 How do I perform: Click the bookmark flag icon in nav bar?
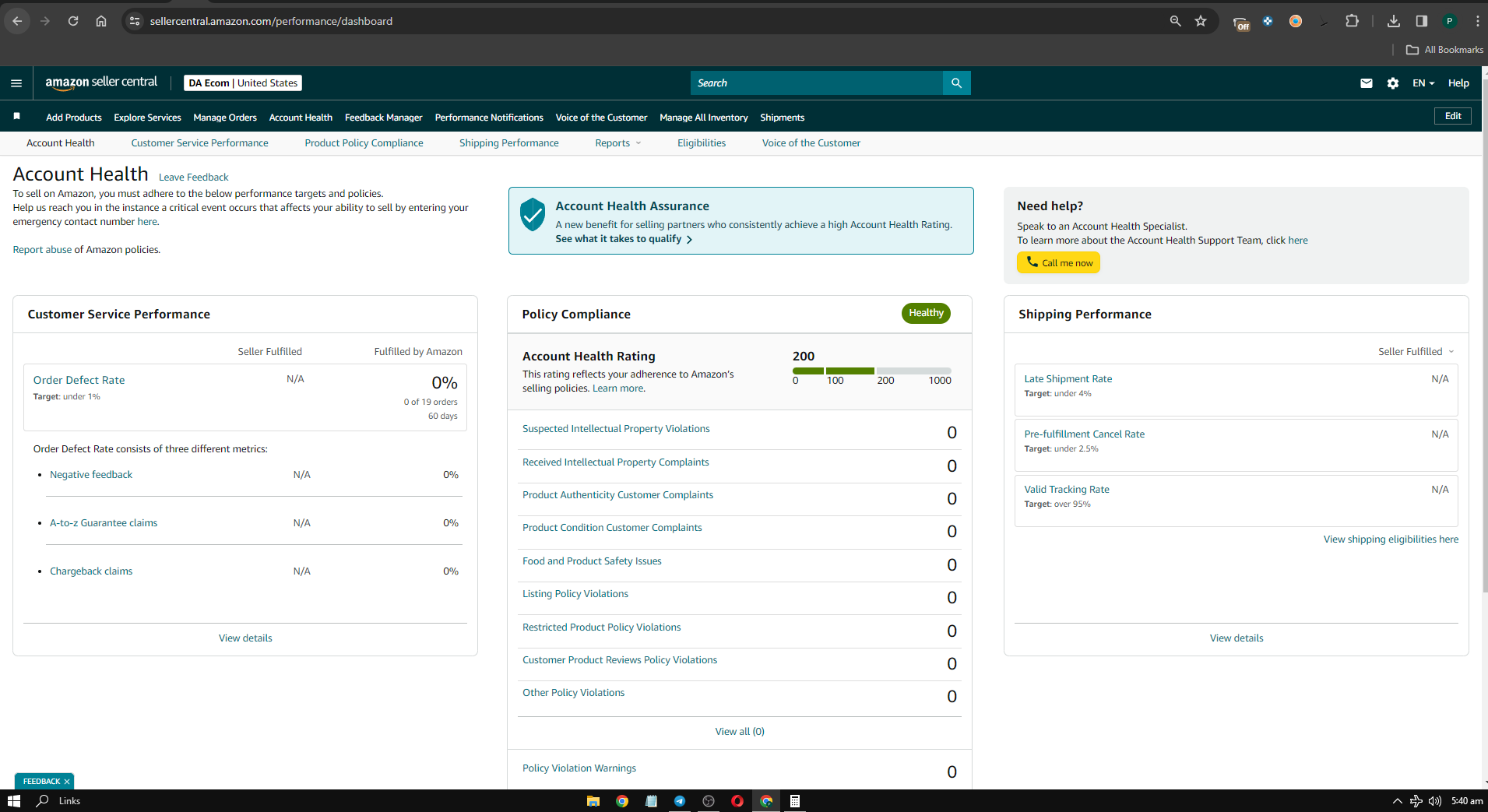click(16, 117)
